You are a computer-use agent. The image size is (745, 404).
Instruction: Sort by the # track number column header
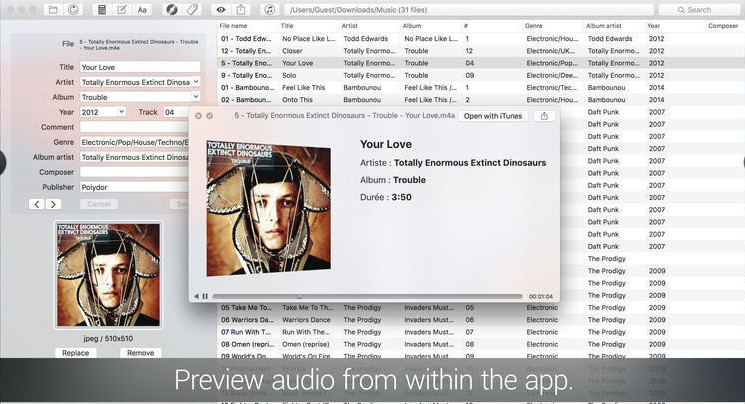pos(466,26)
